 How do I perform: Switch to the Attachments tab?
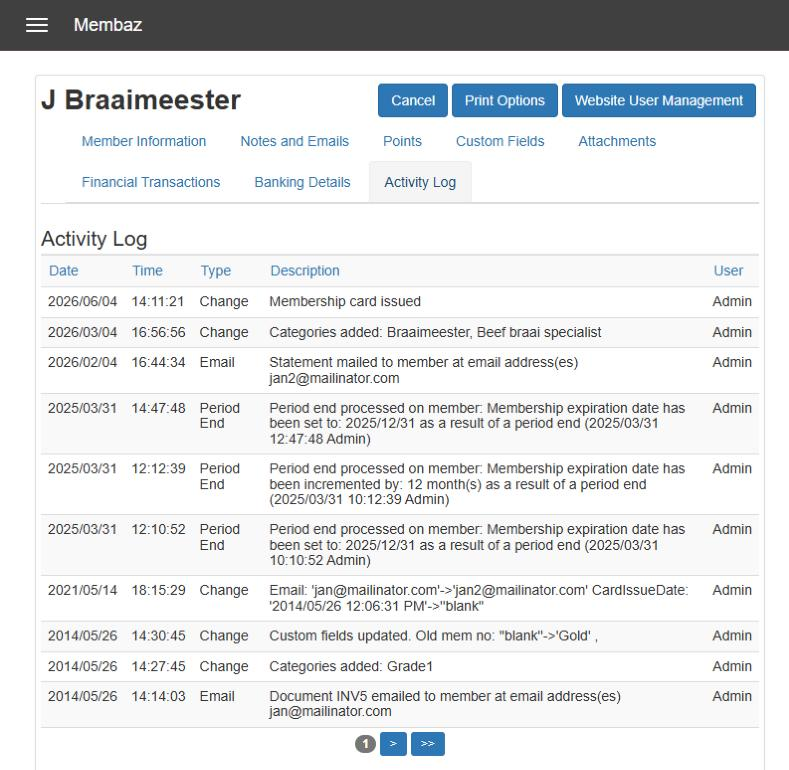coord(617,141)
